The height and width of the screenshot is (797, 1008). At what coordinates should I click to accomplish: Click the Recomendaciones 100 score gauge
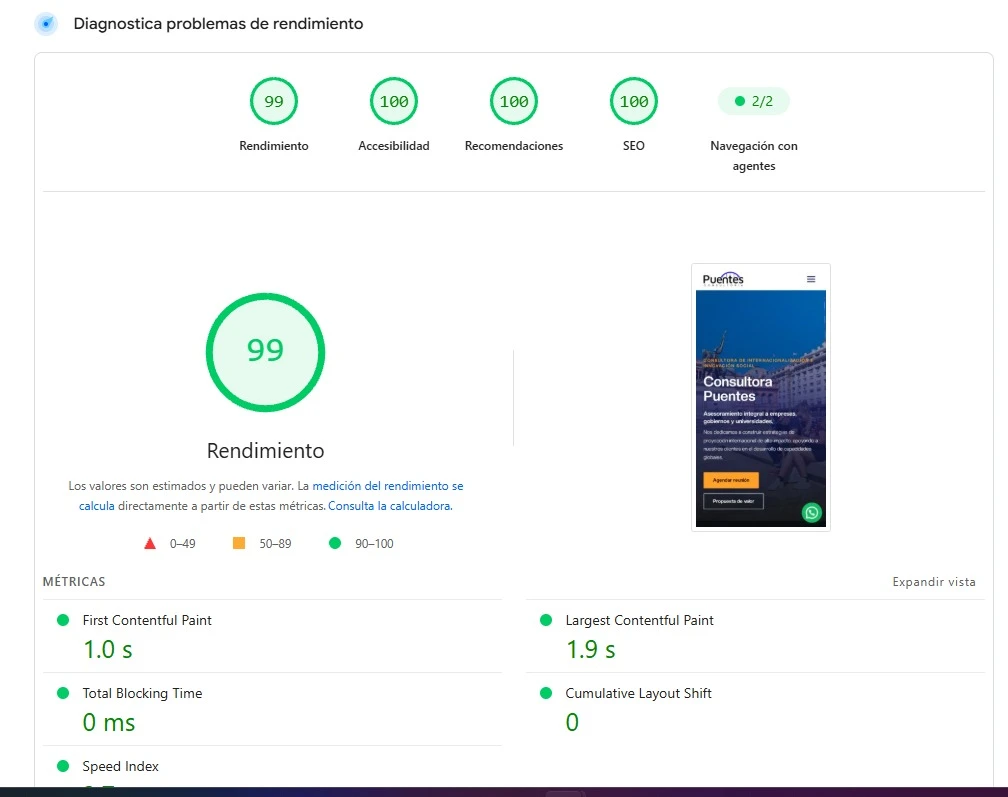coord(514,102)
